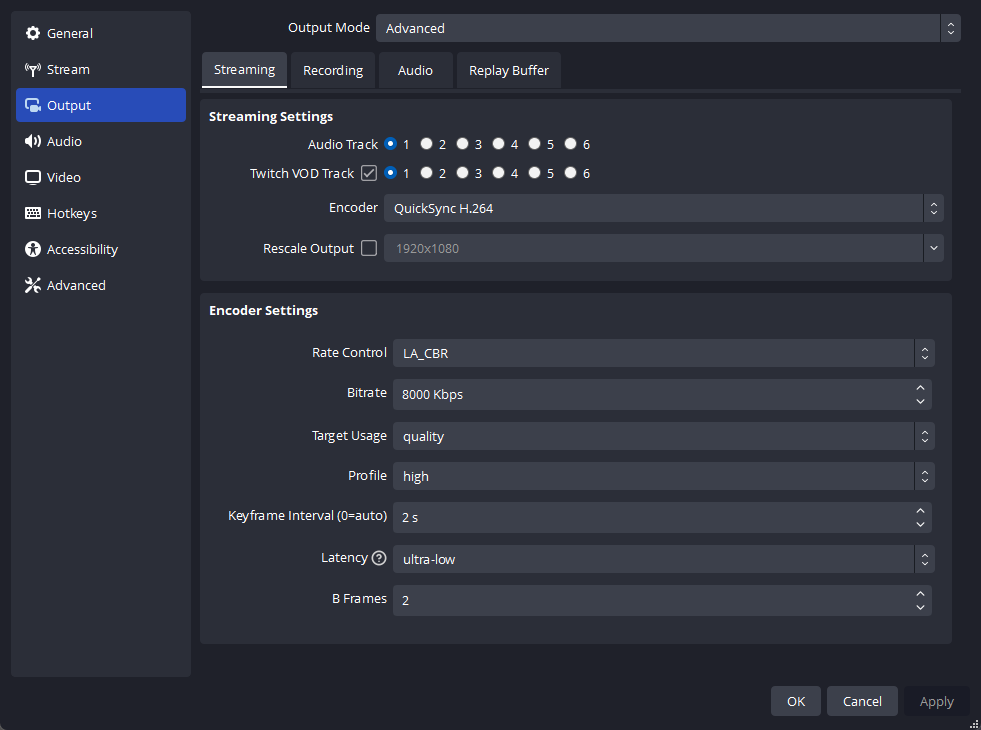Click the Video display icon
981x730 pixels.
pos(33,178)
